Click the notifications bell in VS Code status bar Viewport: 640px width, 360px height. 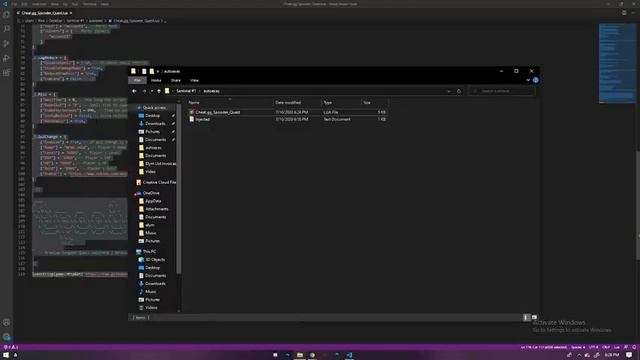pos(634,347)
